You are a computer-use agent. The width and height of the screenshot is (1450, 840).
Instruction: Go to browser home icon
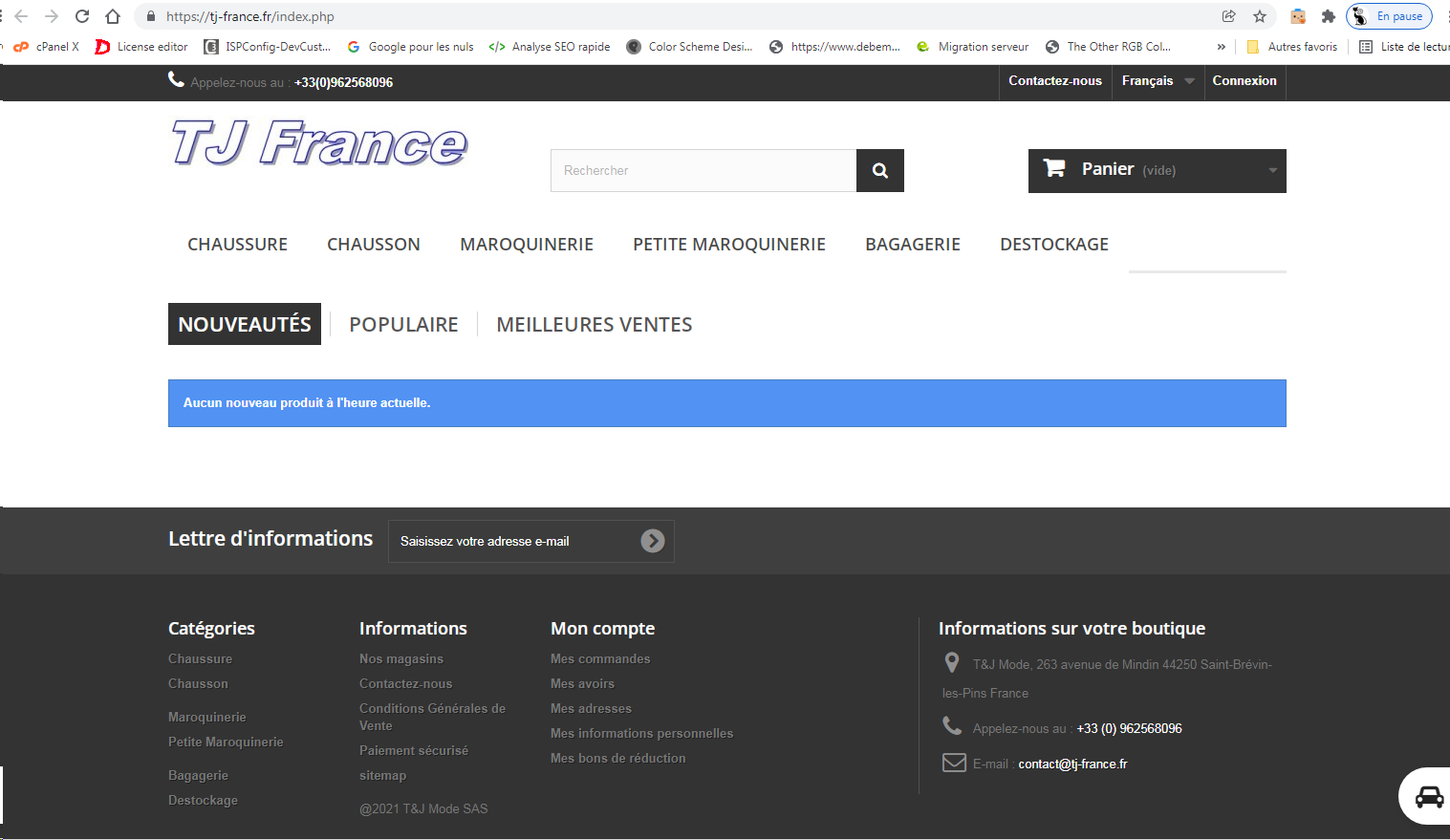tap(113, 16)
